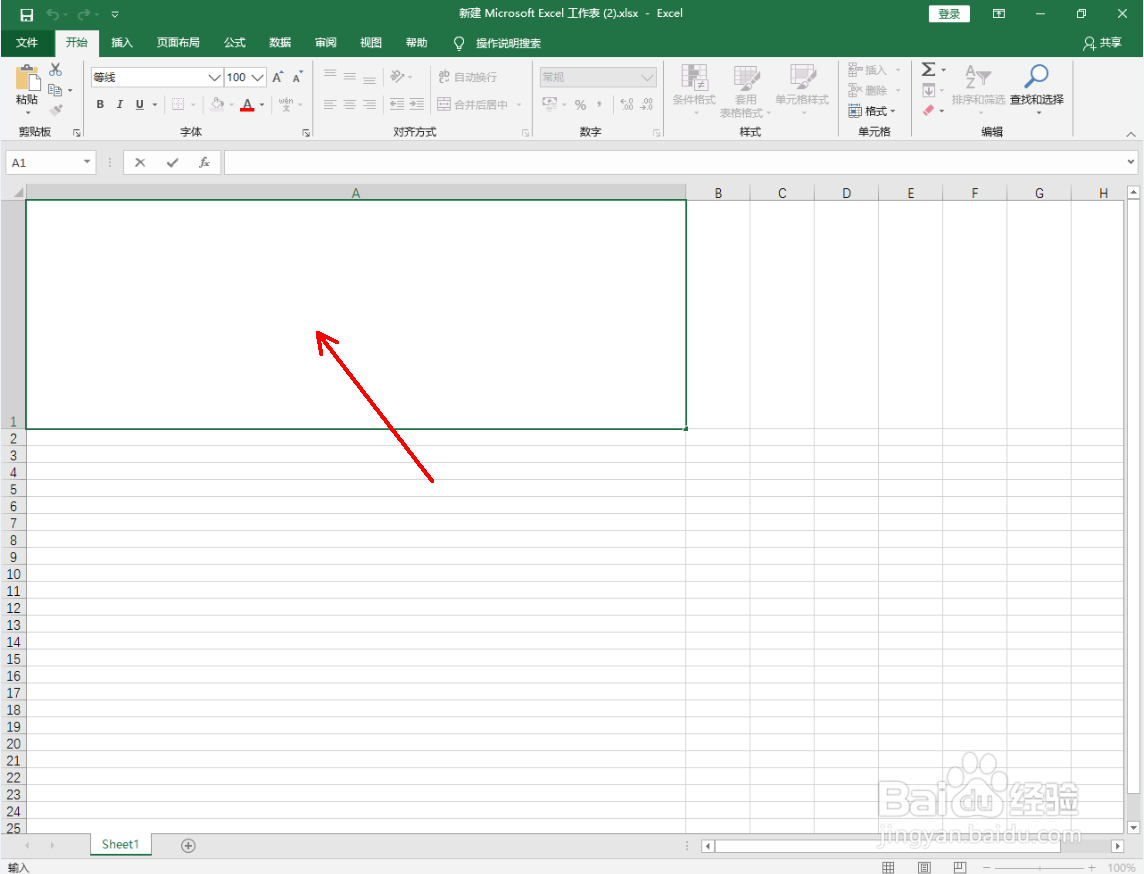Toggle 自动换行 wrap text

(x=468, y=77)
